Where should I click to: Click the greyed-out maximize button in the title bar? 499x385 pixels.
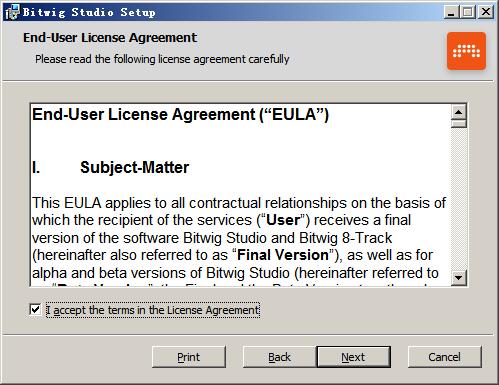pos(468,12)
